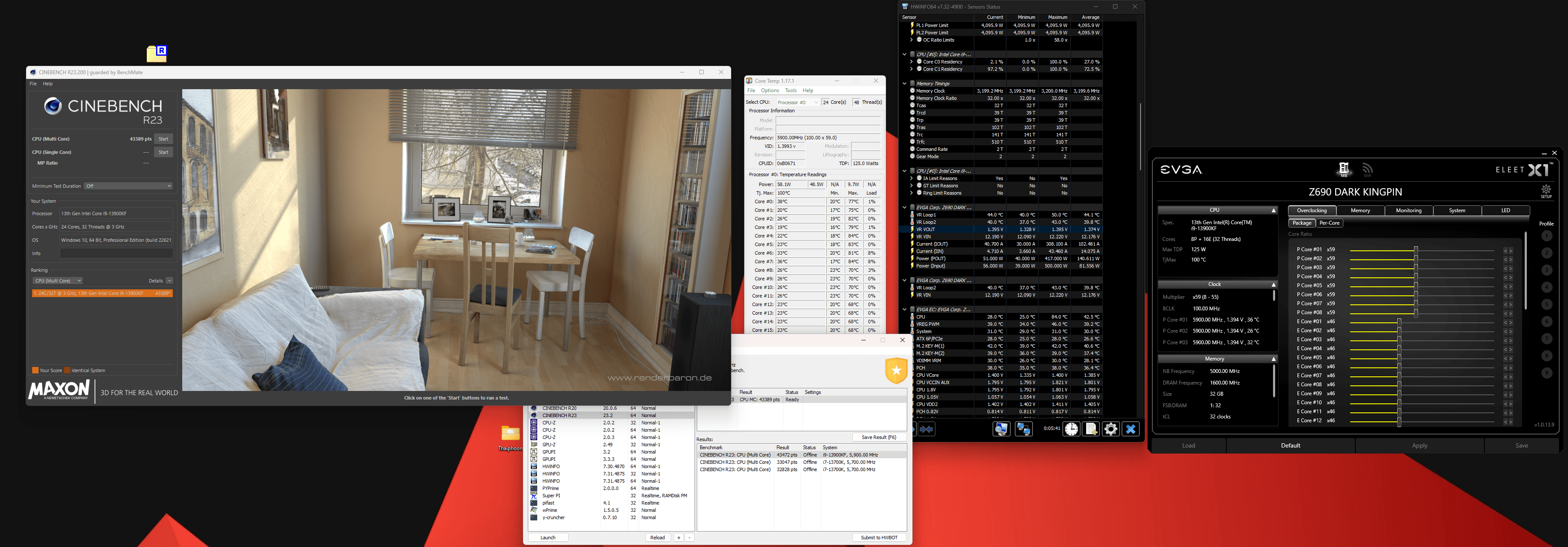Collapse the CPU panel in ELEET X1
The height and width of the screenshot is (547, 1568).
1273,210
